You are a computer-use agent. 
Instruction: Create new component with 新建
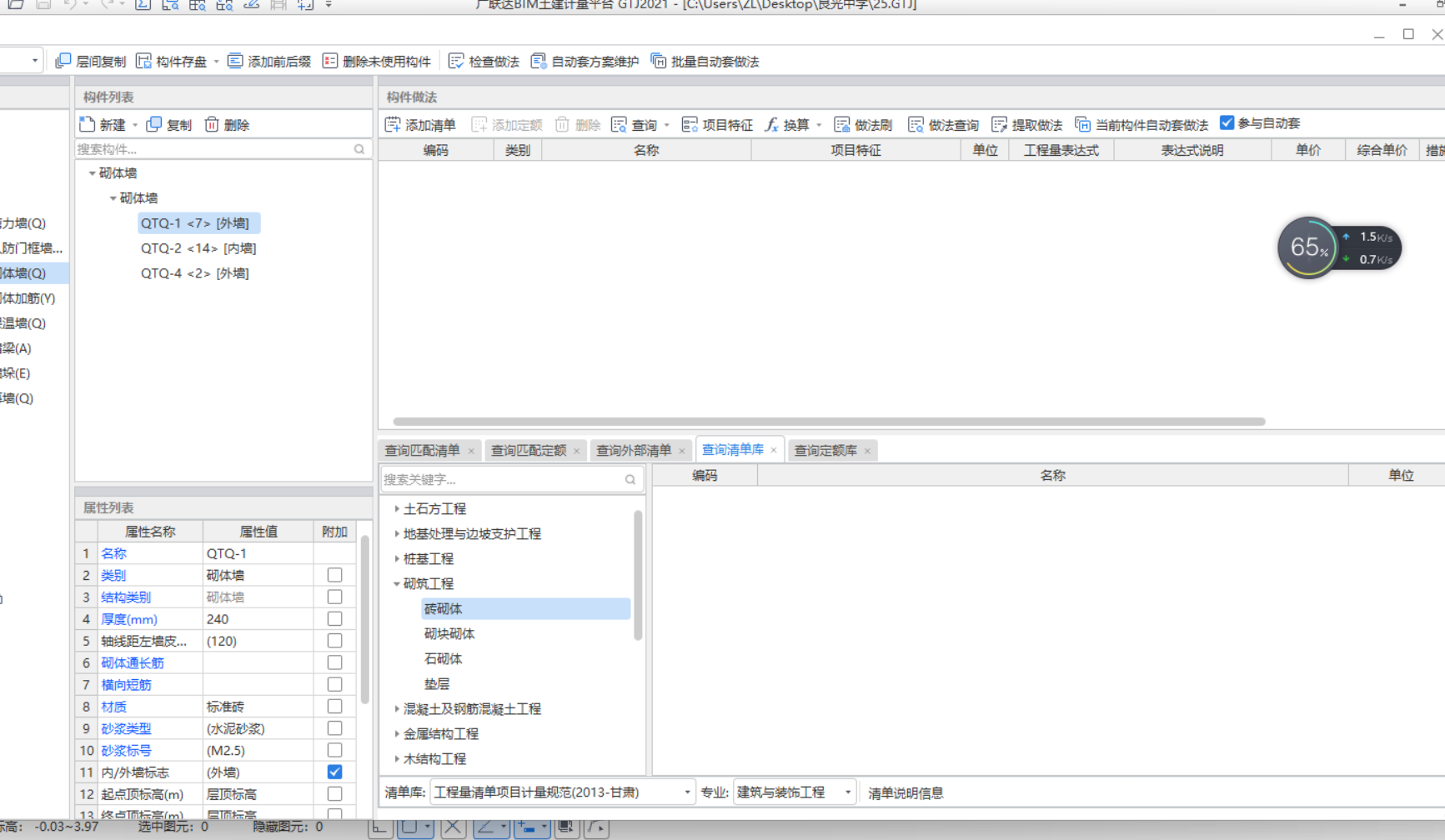(x=103, y=124)
